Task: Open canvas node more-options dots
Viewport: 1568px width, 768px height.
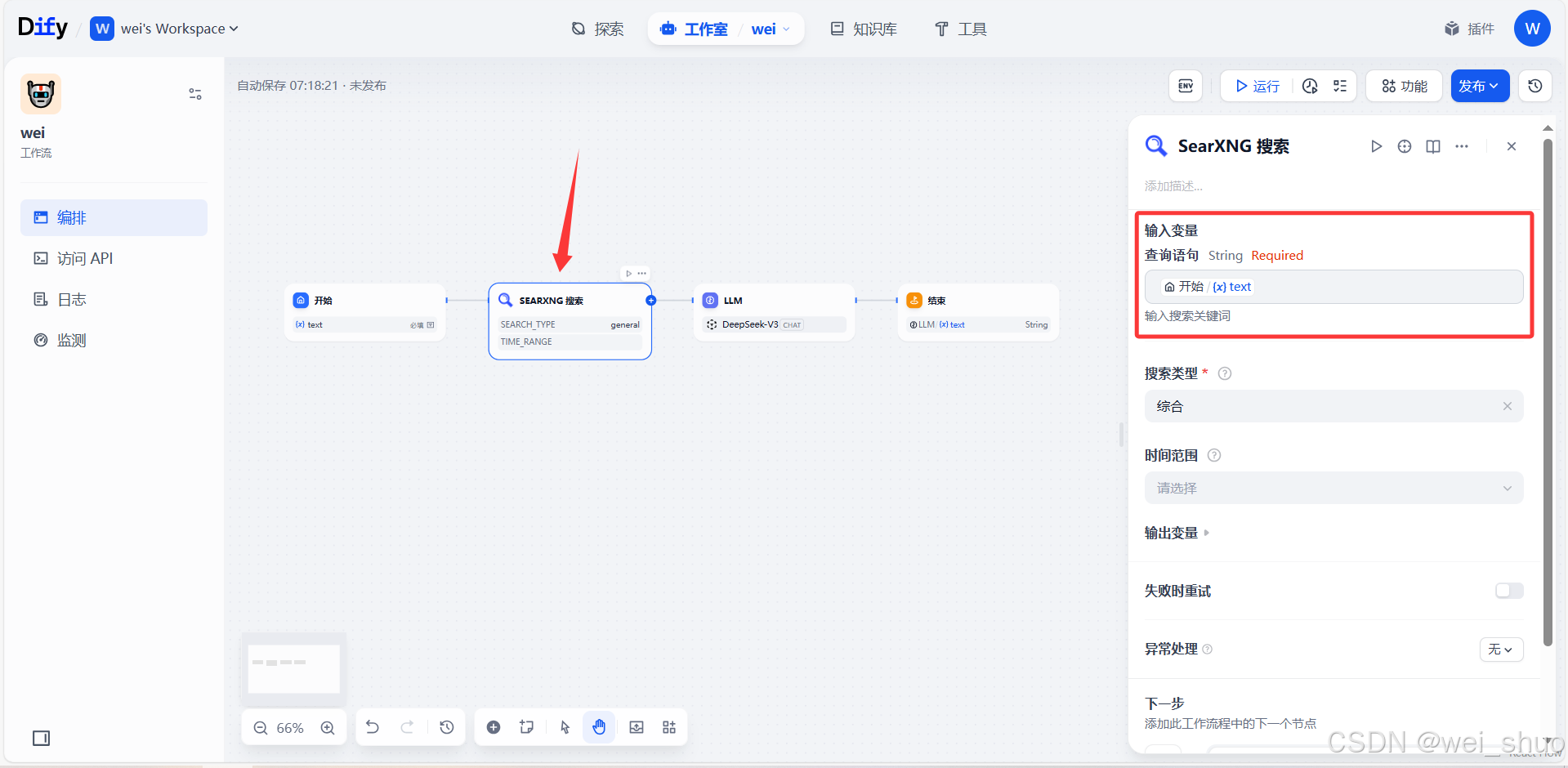Action: (x=642, y=274)
